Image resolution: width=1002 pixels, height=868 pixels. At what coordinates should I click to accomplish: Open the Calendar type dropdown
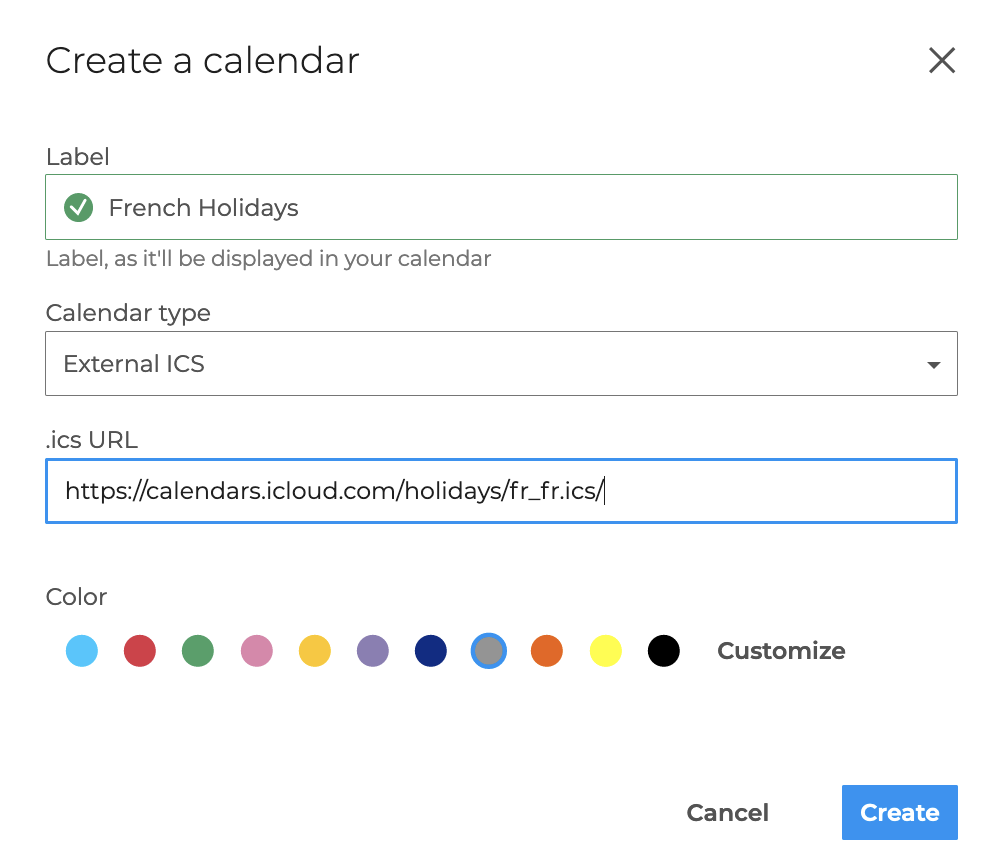point(500,364)
